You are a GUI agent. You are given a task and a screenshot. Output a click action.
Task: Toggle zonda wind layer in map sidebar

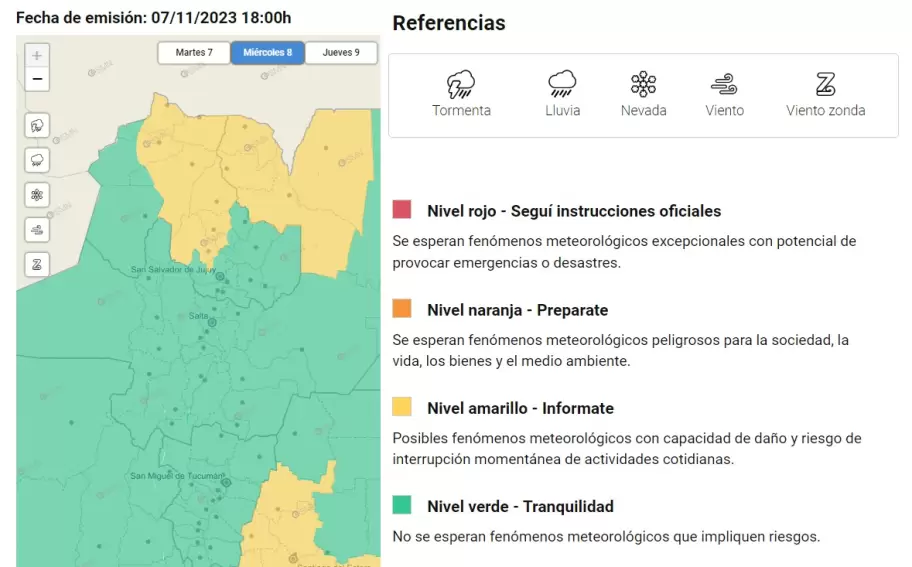click(x=37, y=264)
